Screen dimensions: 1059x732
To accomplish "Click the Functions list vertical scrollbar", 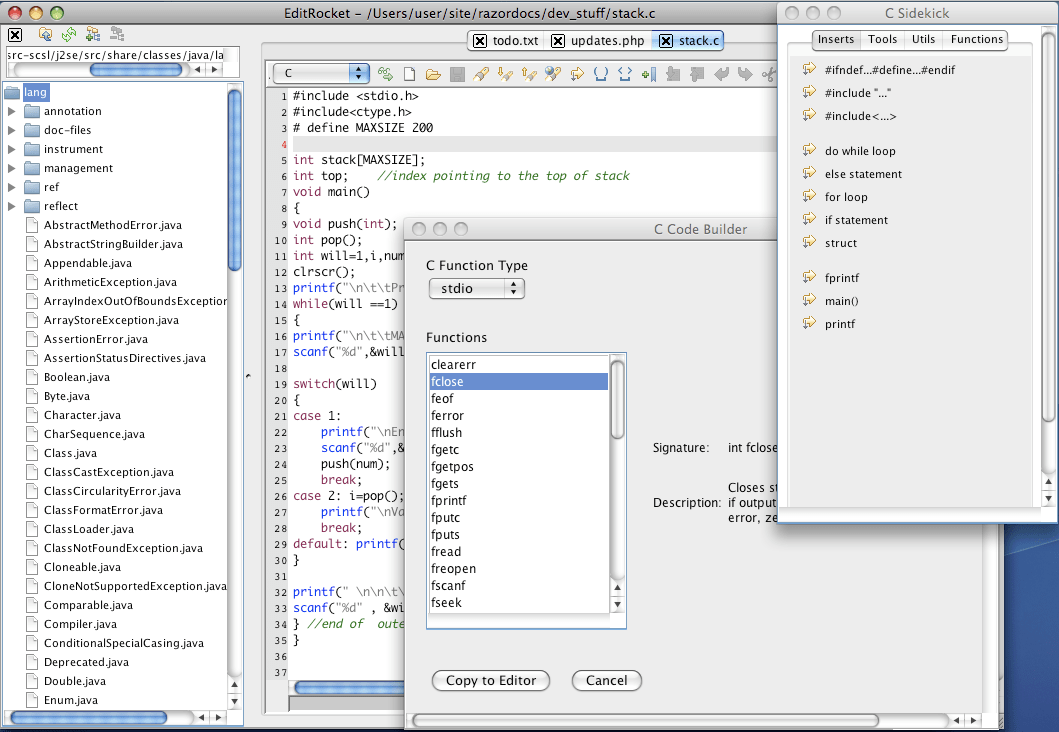I will [617, 400].
